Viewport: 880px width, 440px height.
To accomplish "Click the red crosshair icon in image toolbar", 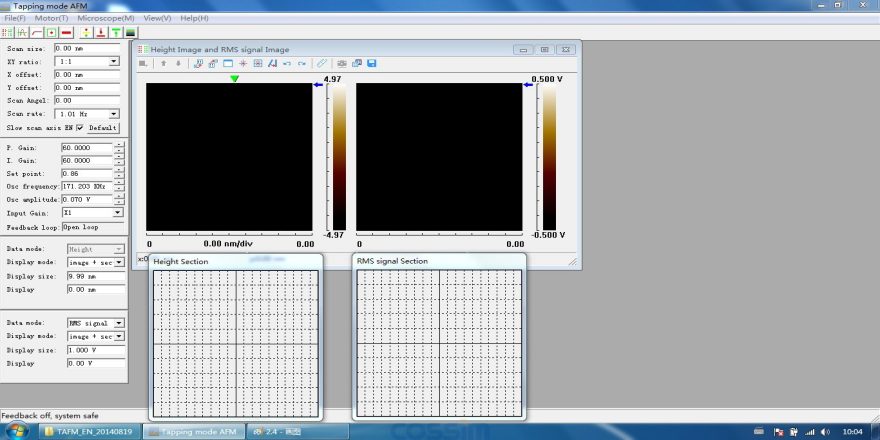I will (243, 64).
